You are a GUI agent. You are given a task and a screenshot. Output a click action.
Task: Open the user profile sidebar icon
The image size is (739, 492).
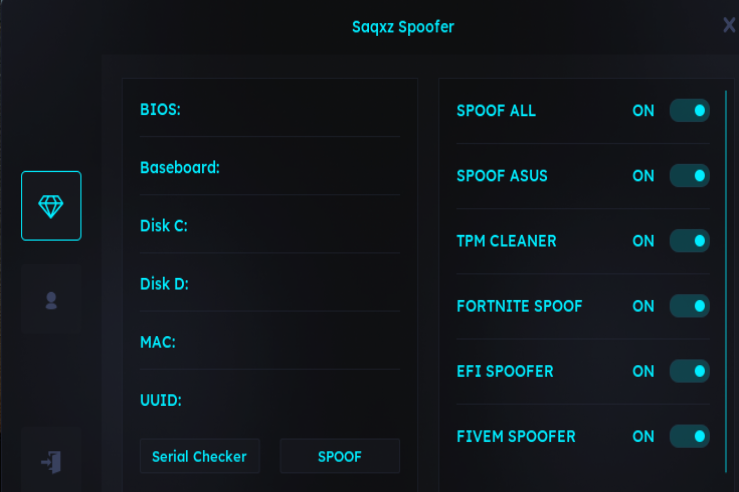point(51,299)
